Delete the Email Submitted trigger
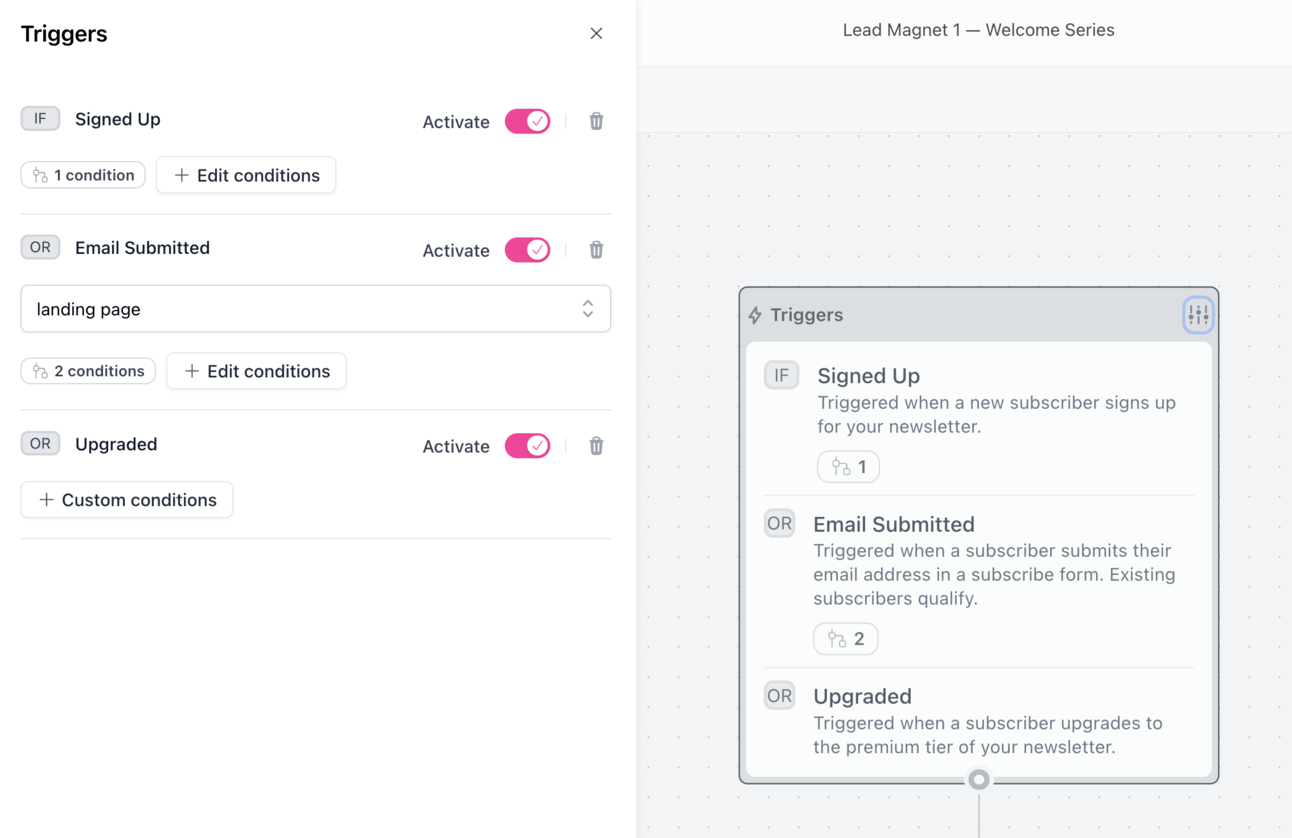Viewport: 1292px width, 838px height. (596, 250)
